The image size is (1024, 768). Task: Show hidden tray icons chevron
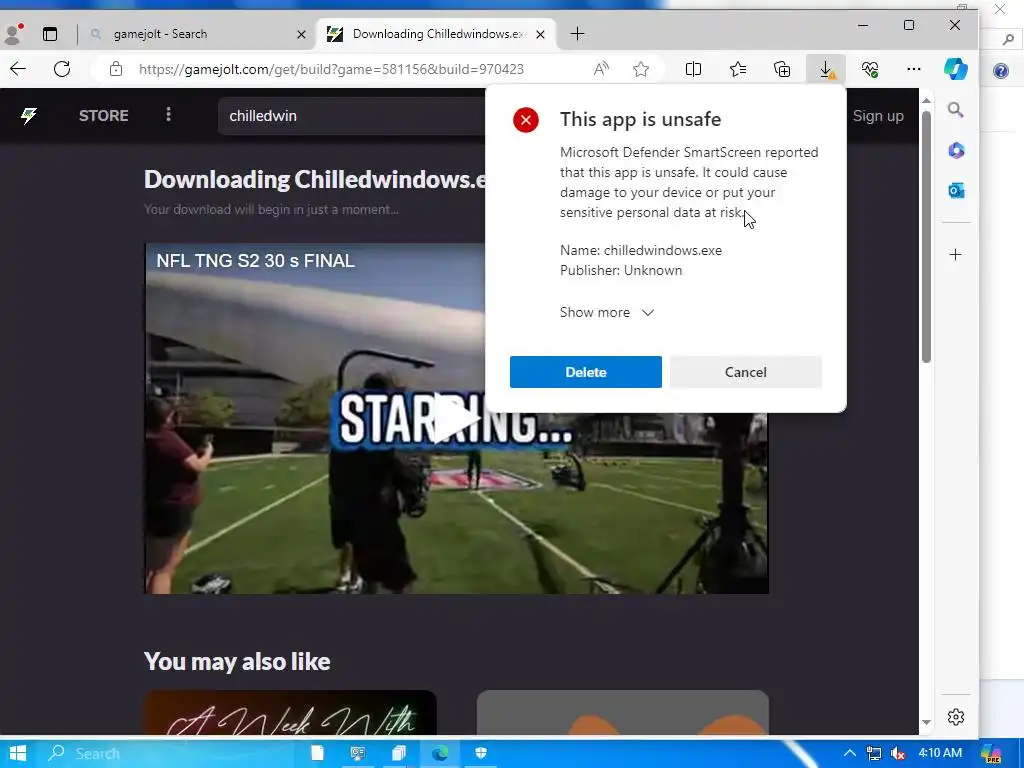pos(850,753)
